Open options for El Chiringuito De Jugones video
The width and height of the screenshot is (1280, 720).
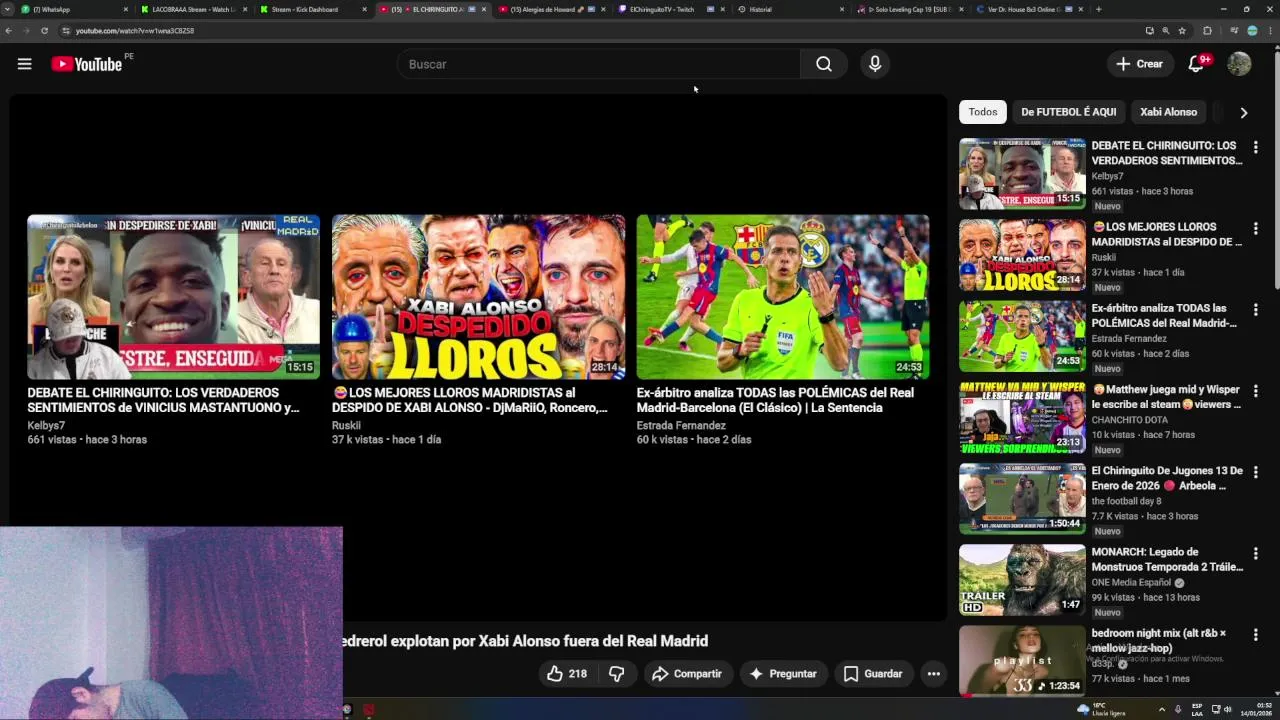click(1255, 472)
